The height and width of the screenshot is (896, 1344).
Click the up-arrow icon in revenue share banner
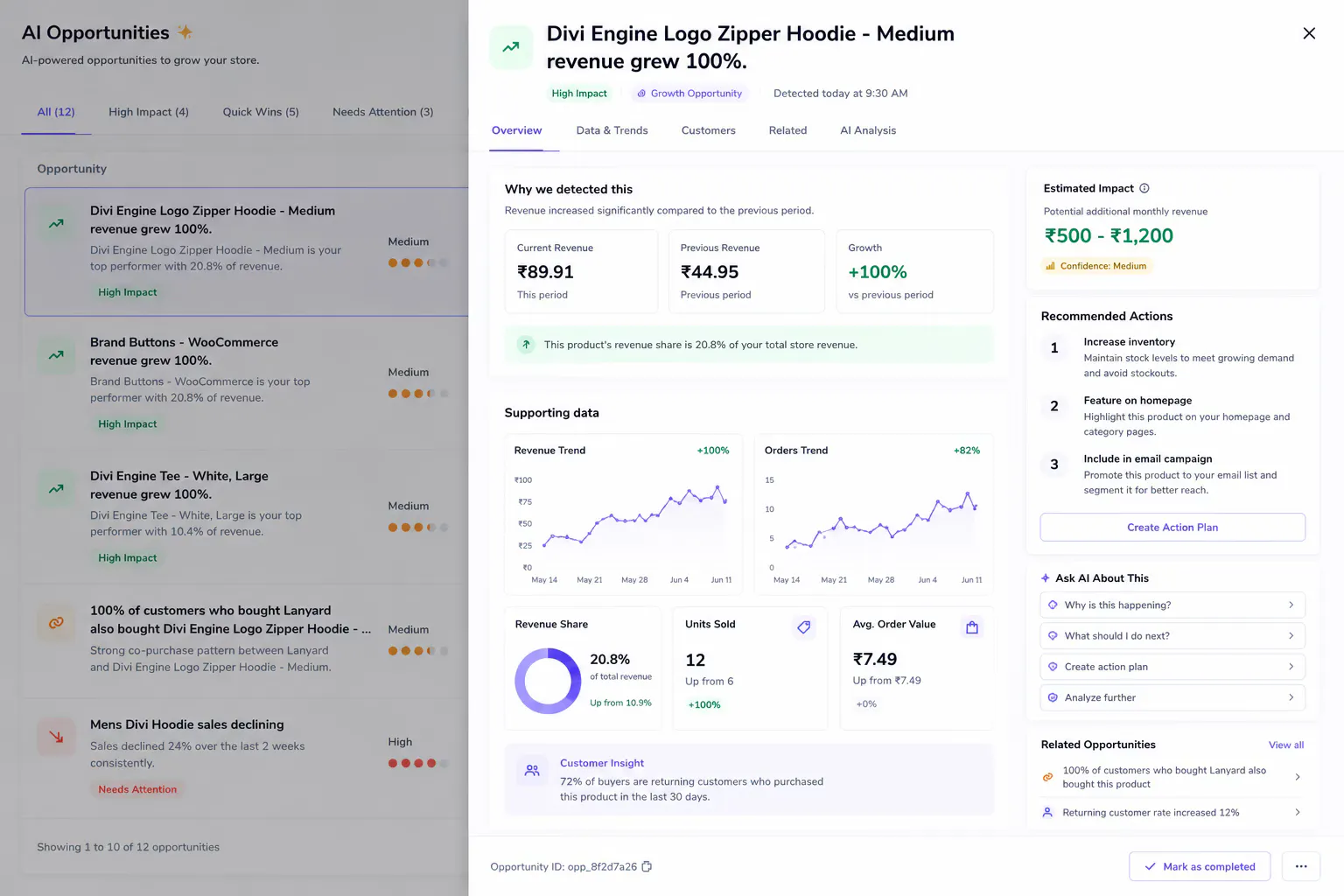526,345
